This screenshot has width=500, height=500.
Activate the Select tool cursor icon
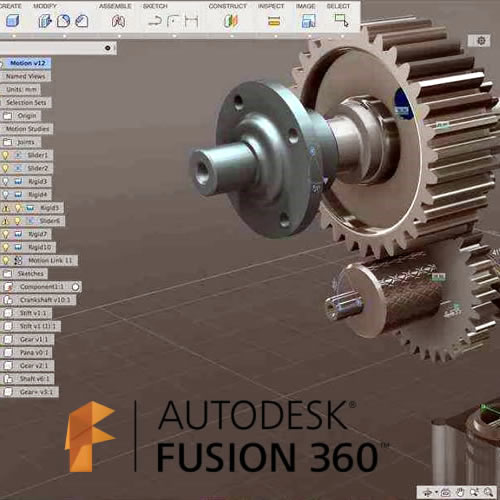click(x=342, y=20)
